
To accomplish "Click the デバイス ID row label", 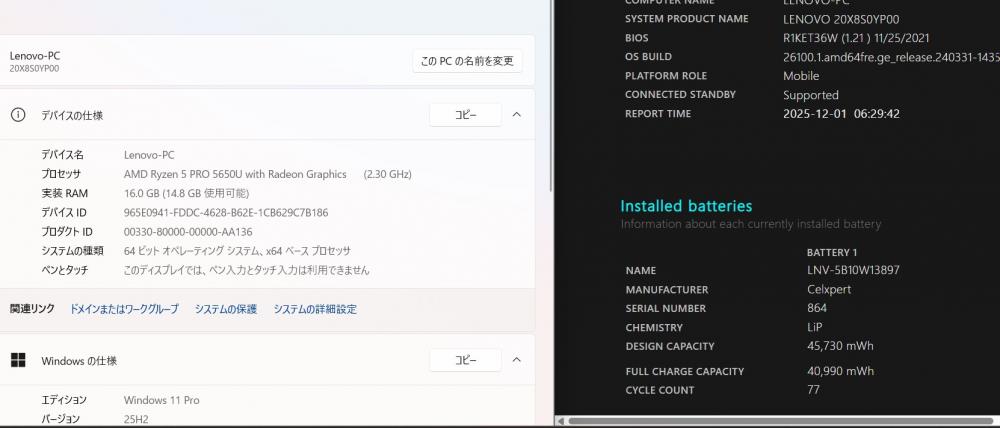I will point(64,212).
